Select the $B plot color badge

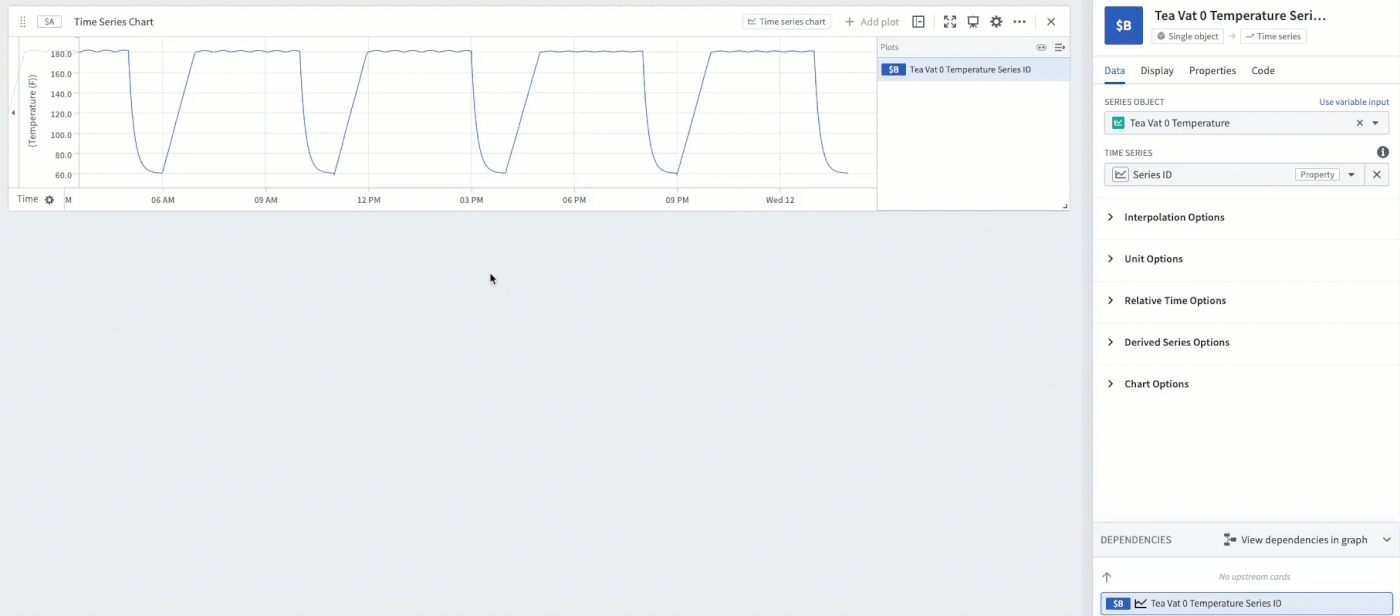coord(892,70)
